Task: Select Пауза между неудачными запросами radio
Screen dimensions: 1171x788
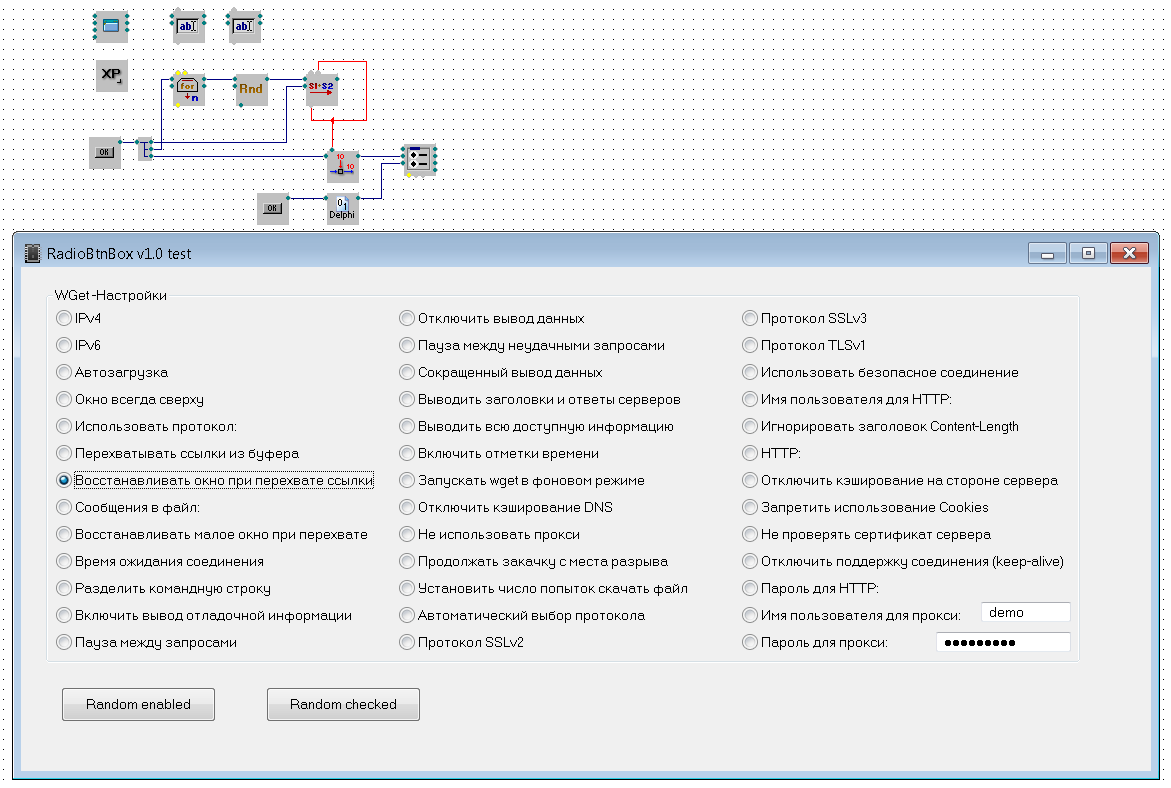Action: [532, 345]
